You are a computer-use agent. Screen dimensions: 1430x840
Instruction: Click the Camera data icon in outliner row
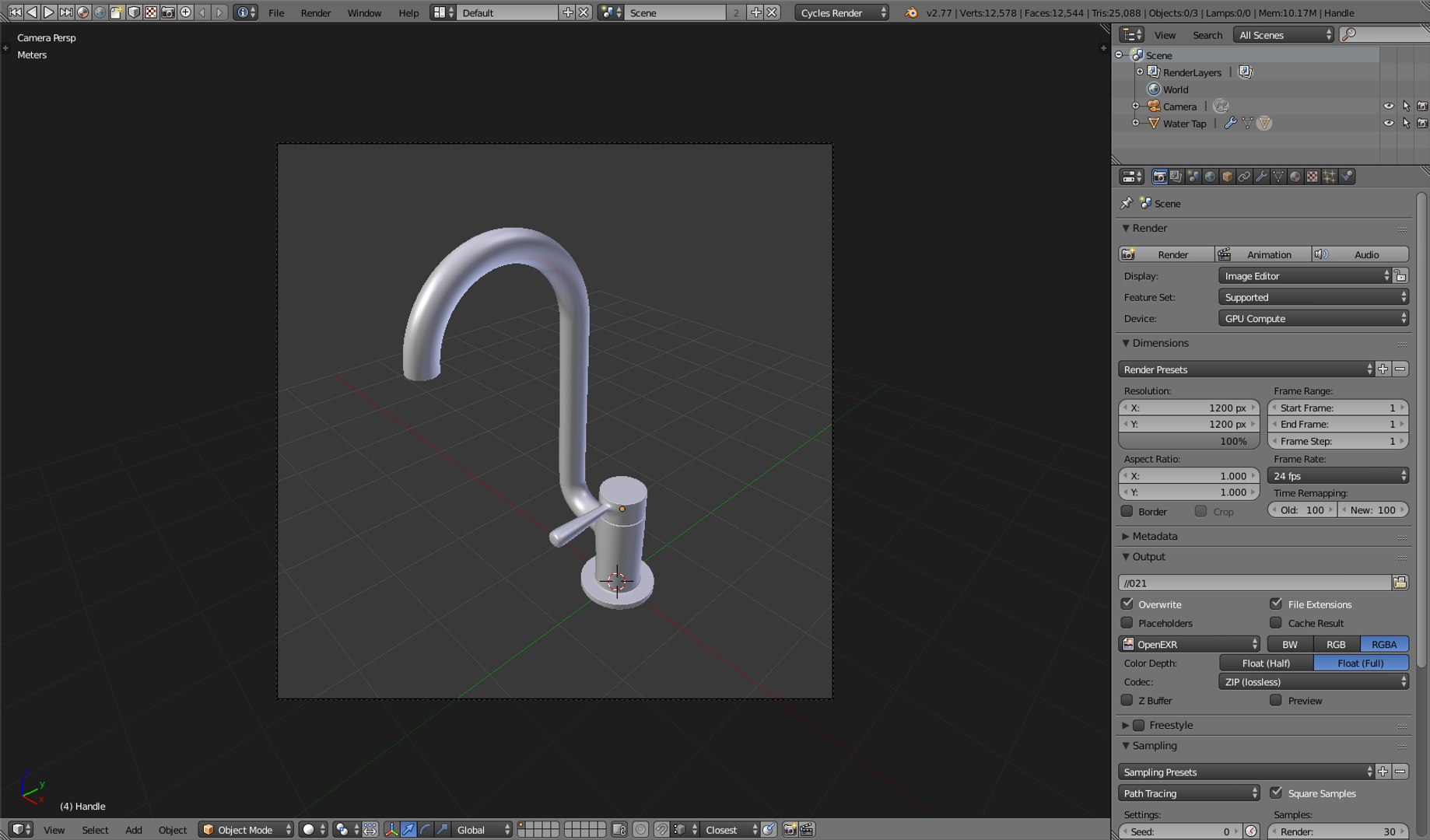tap(1221, 106)
